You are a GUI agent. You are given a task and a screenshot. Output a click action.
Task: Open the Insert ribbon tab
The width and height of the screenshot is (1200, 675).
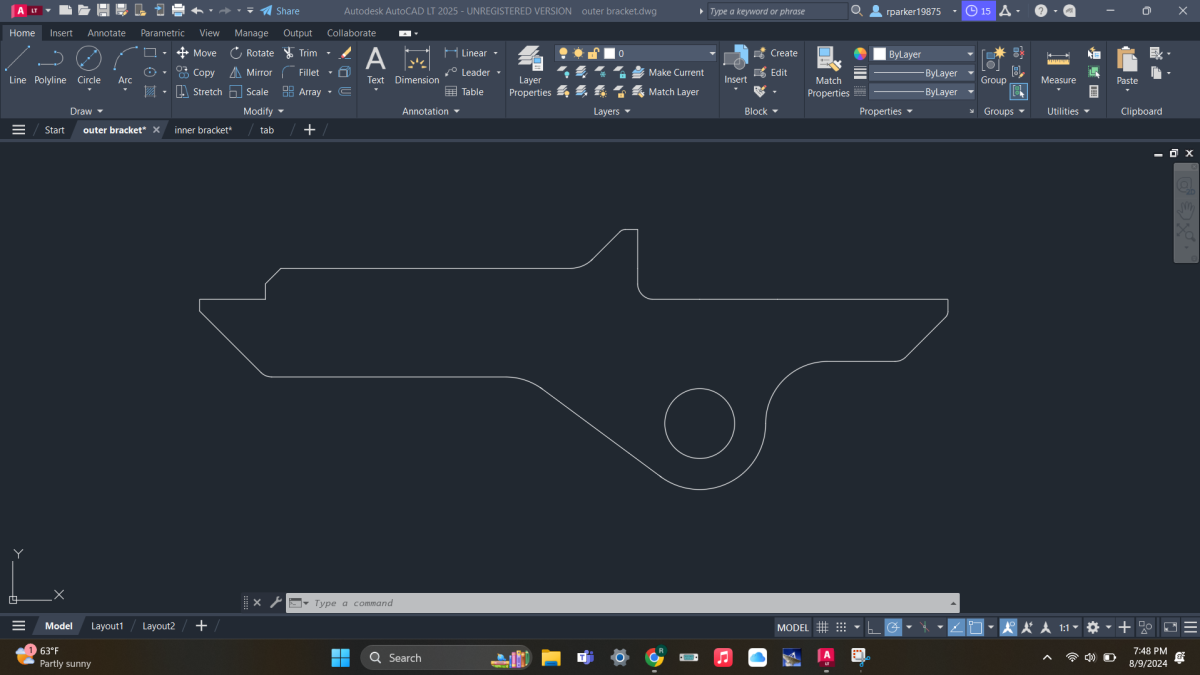pyautogui.click(x=61, y=33)
